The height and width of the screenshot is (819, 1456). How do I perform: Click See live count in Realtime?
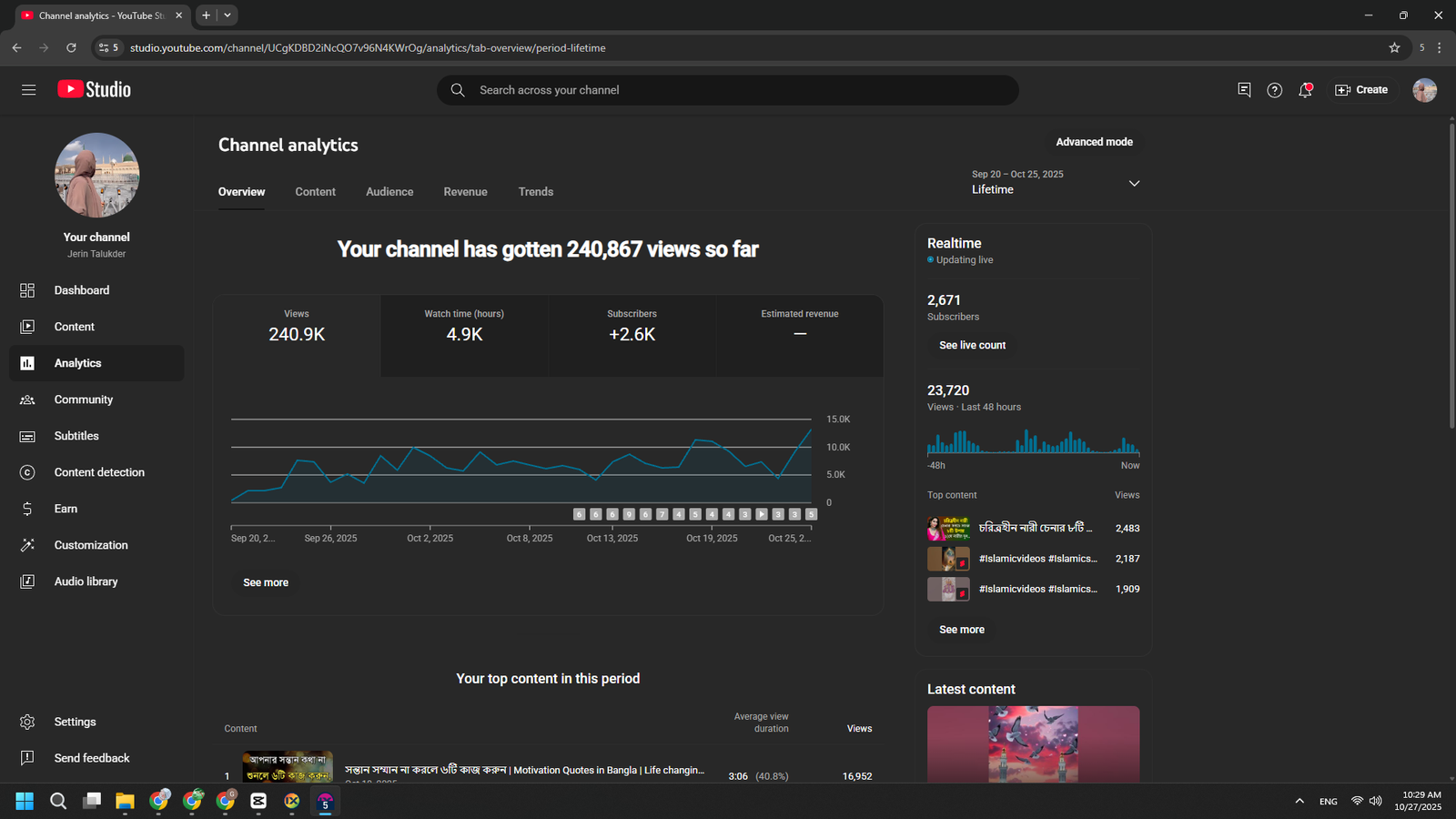[x=972, y=346]
